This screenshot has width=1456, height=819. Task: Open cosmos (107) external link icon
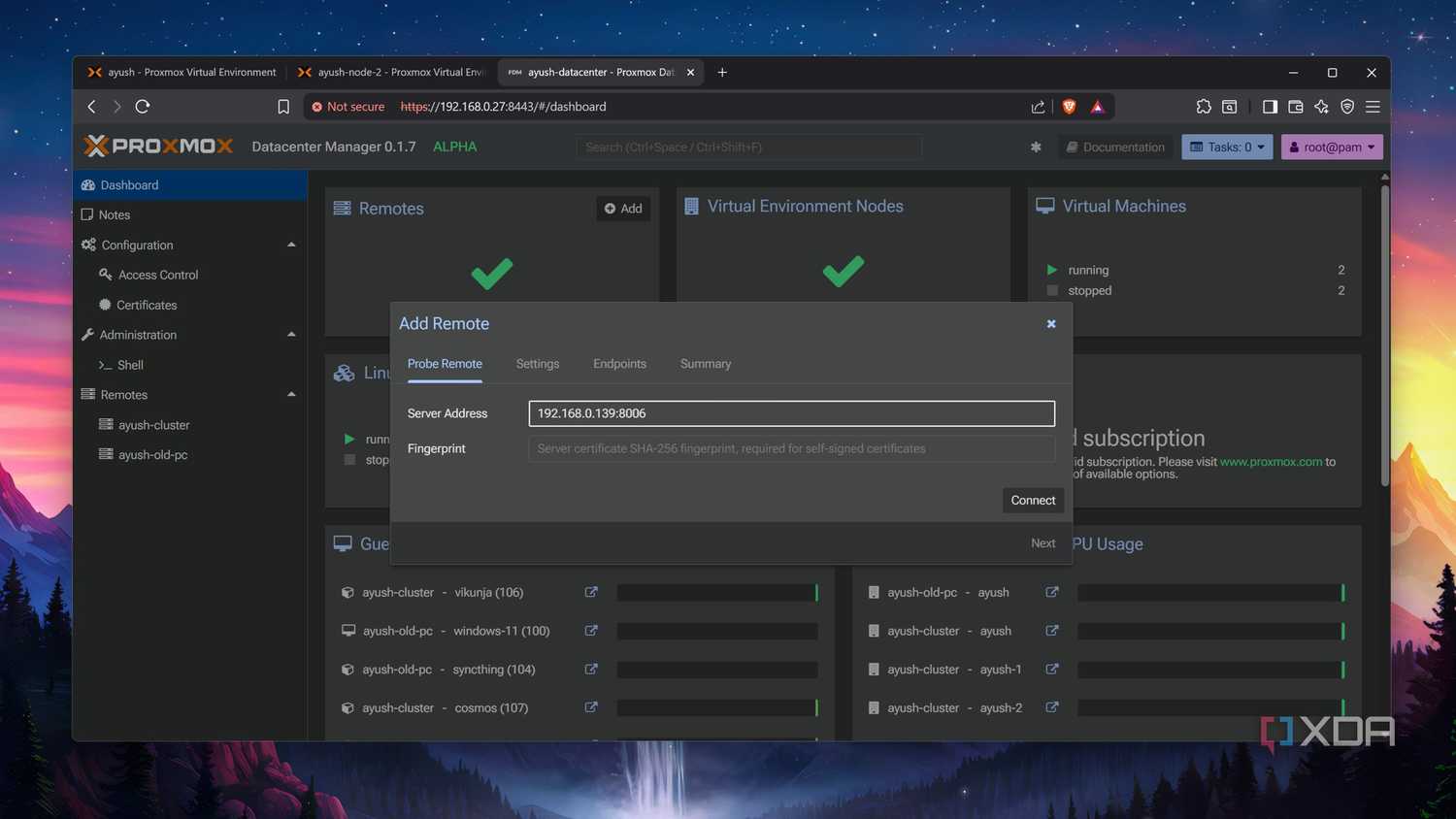coord(591,707)
